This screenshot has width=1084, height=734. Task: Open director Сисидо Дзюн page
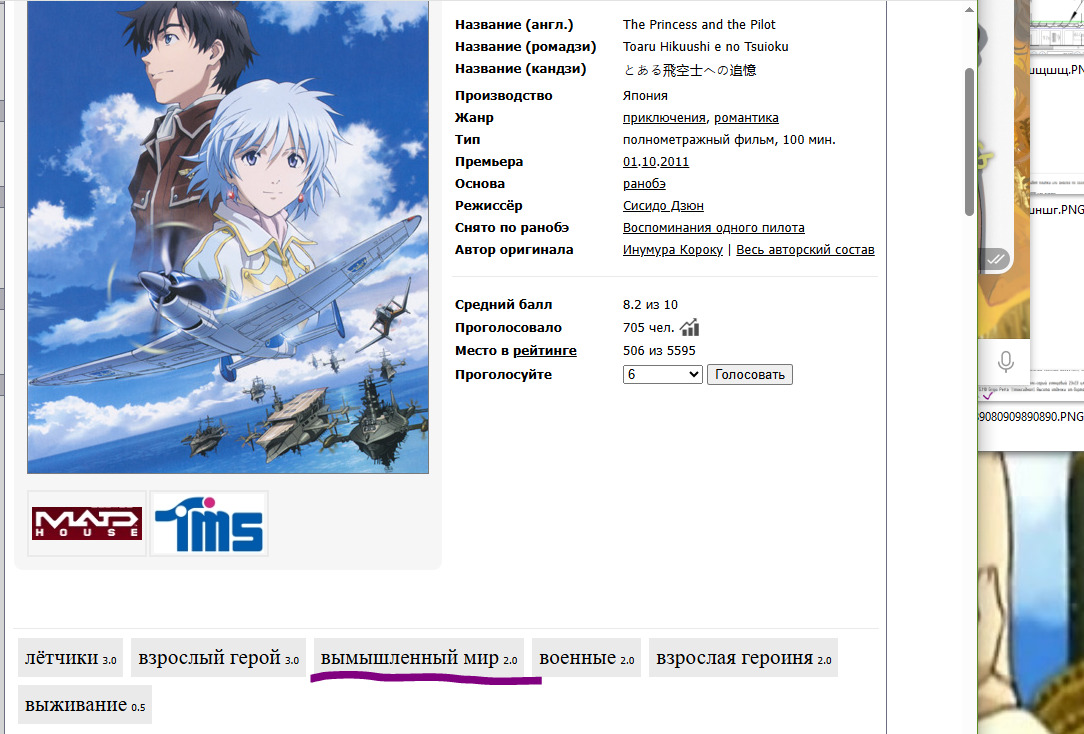coord(663,205)
